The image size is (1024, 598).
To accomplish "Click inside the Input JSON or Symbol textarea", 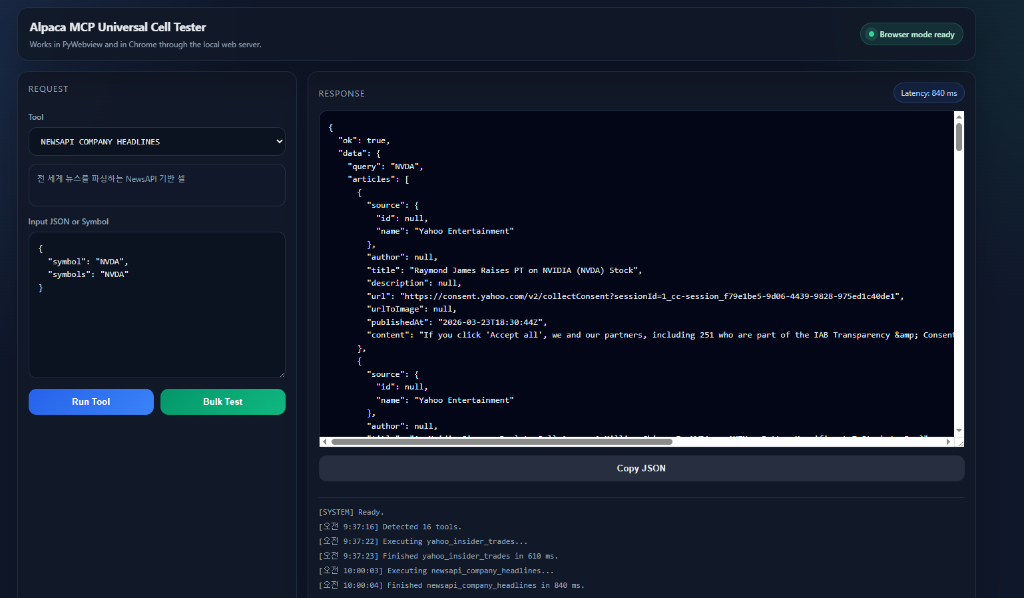I will [157, 305].
